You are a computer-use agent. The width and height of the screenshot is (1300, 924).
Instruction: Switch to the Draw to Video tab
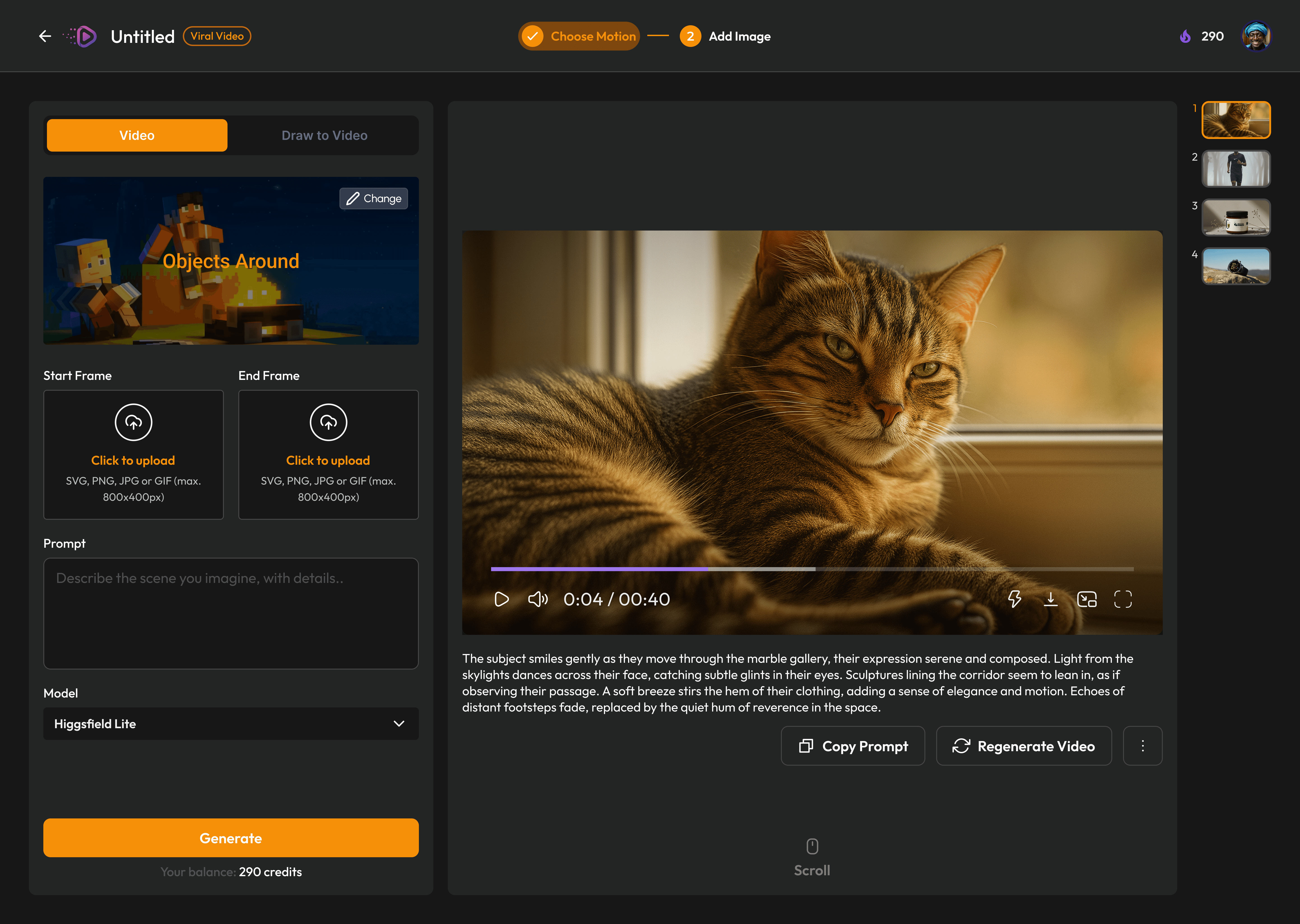pos(324,135)
